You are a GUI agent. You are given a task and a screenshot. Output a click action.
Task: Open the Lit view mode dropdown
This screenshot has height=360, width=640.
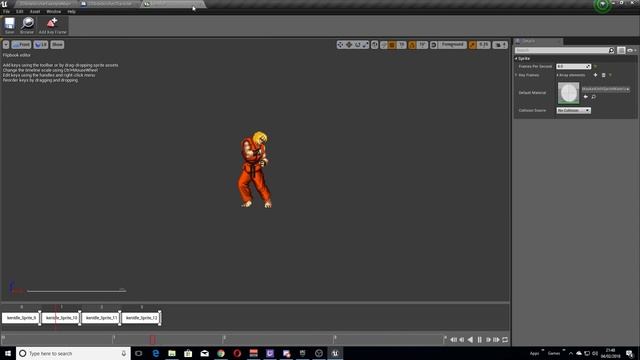[41, 44]
